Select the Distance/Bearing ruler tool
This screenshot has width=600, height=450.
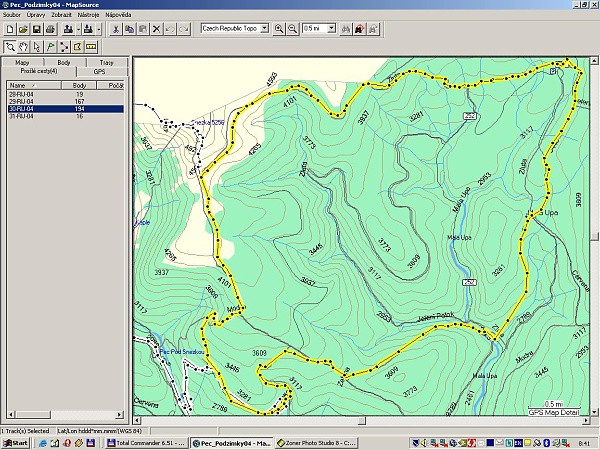tap(91, 47)
